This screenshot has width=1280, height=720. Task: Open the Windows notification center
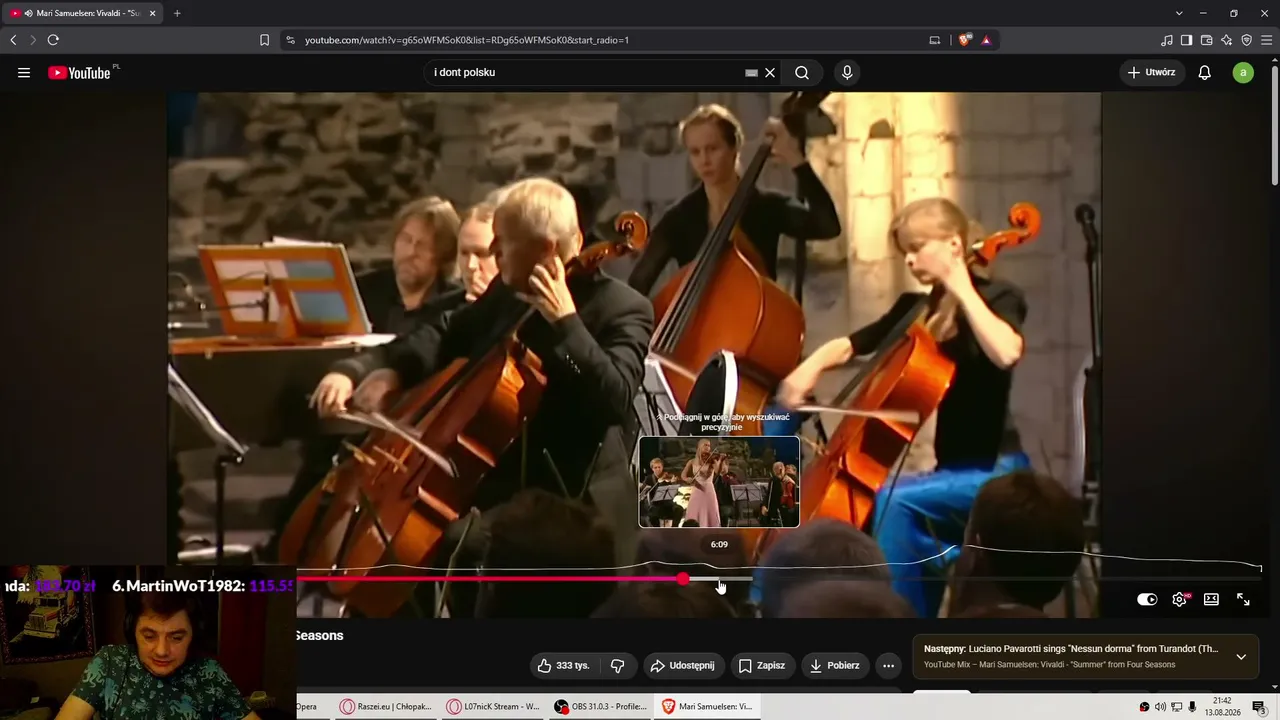[x=1259, y=707]
